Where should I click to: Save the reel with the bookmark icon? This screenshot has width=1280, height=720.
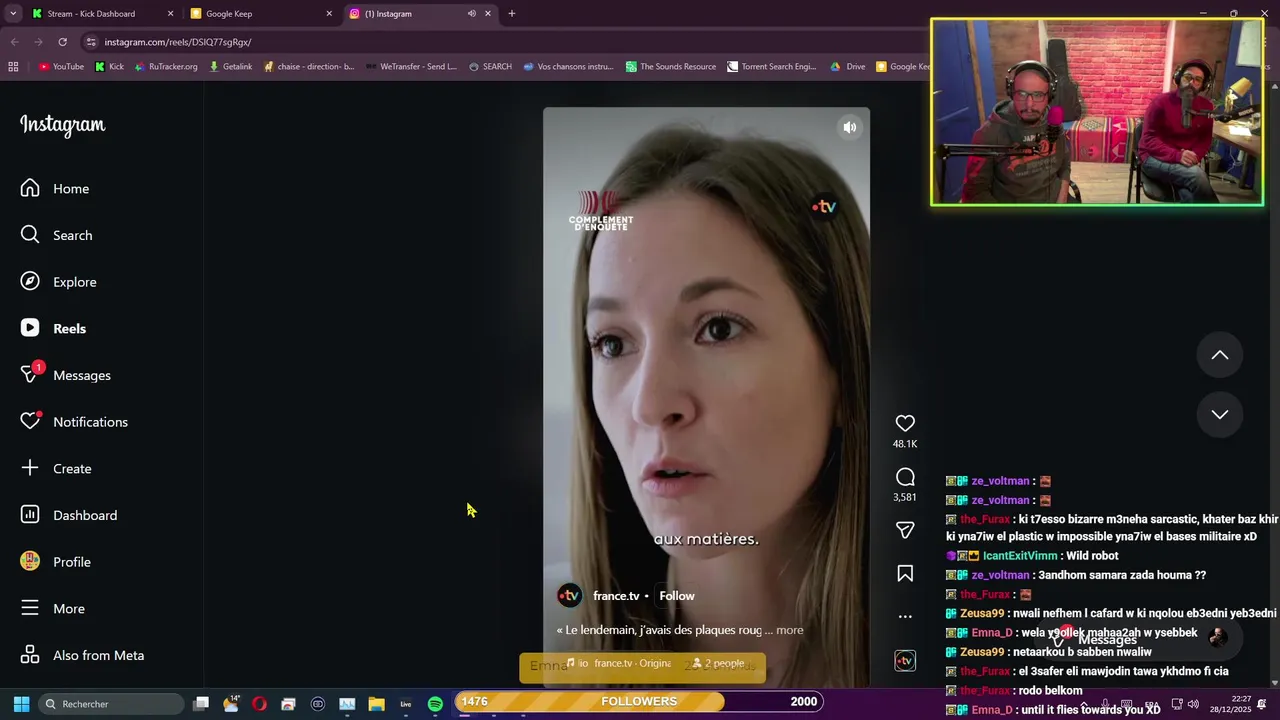pos(905,573)
